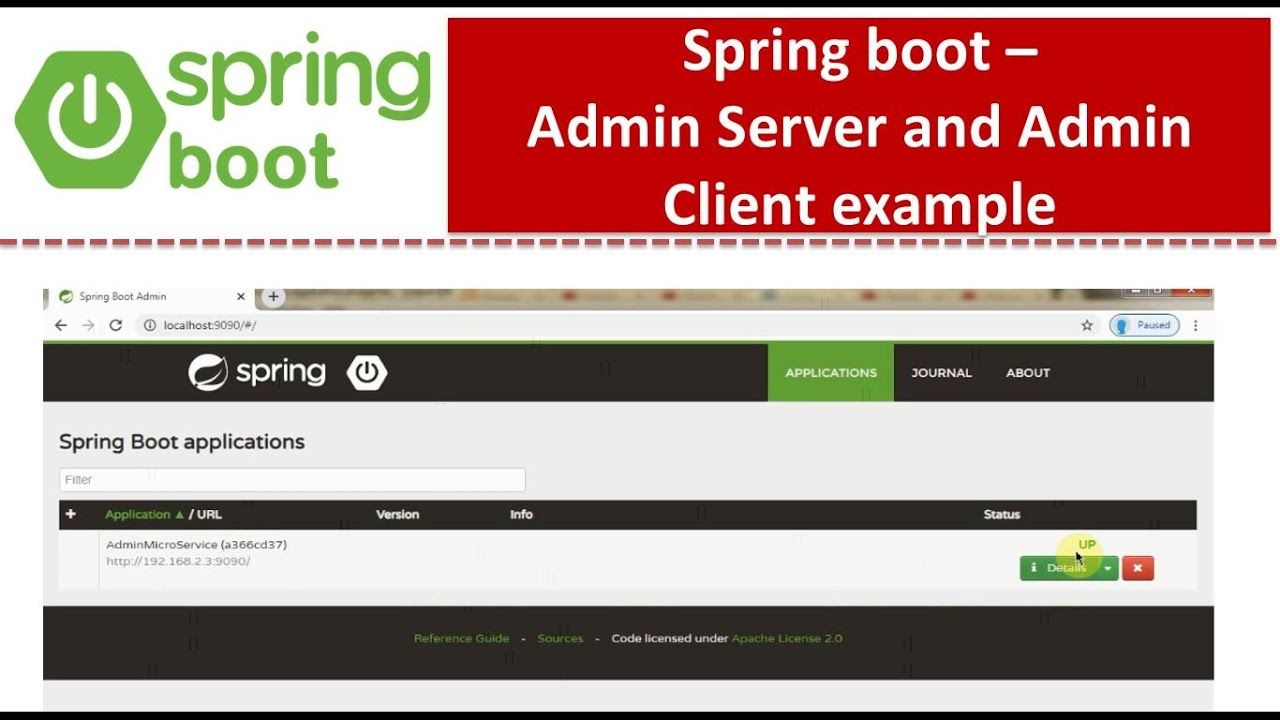Screen dimensions: 1280x720
Task: Select the ABOUT menu item
Action: [1027, 372]
